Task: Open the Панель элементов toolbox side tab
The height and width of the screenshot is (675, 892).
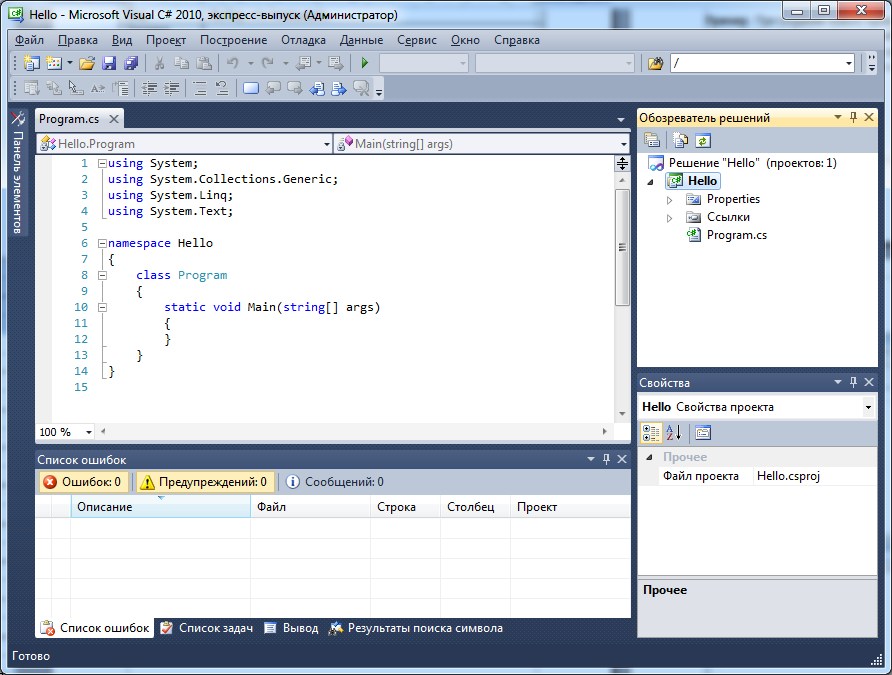Action: (18, 172)
